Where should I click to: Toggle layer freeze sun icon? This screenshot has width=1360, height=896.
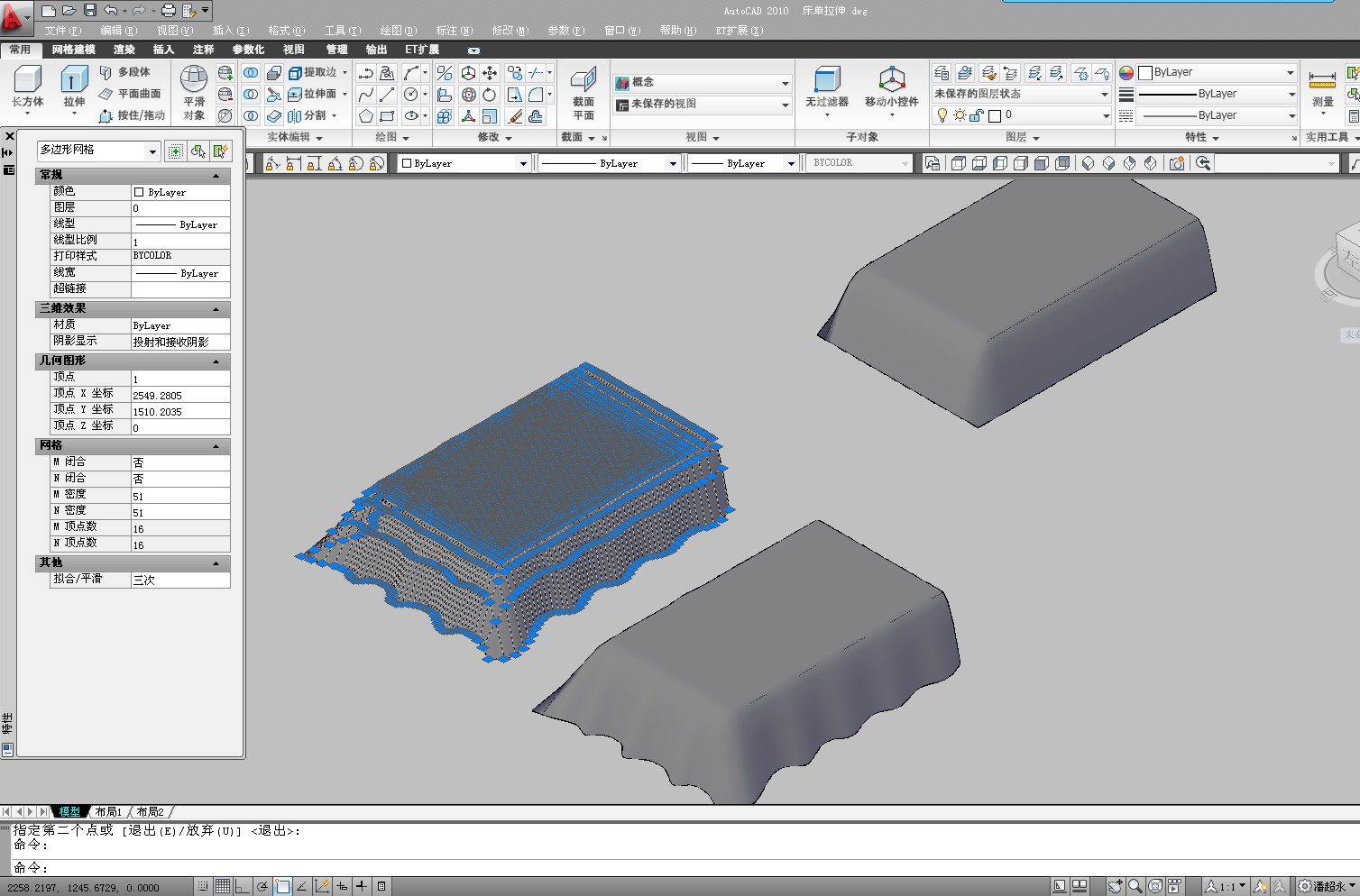[960, 115]
